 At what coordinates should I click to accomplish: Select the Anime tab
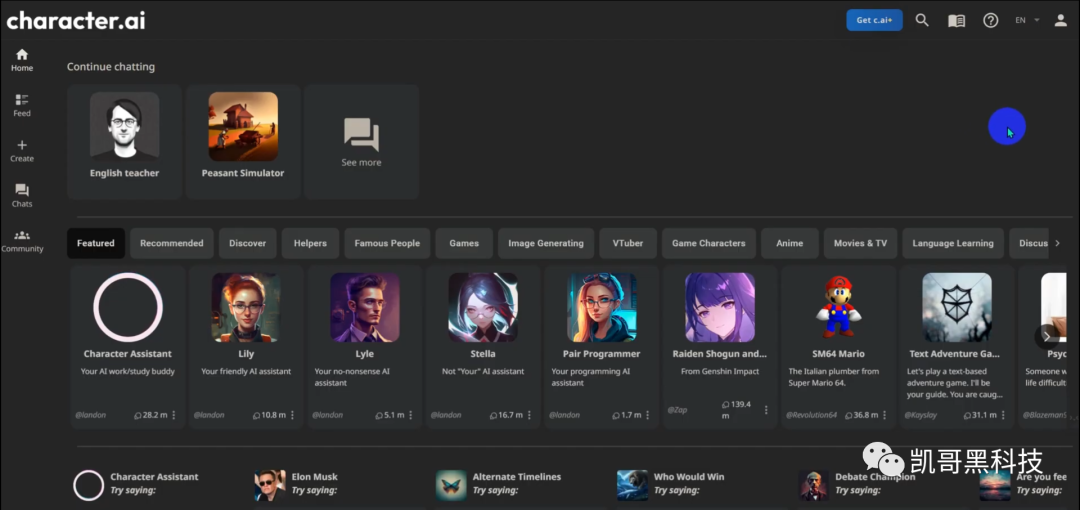(x=789, y=243)
